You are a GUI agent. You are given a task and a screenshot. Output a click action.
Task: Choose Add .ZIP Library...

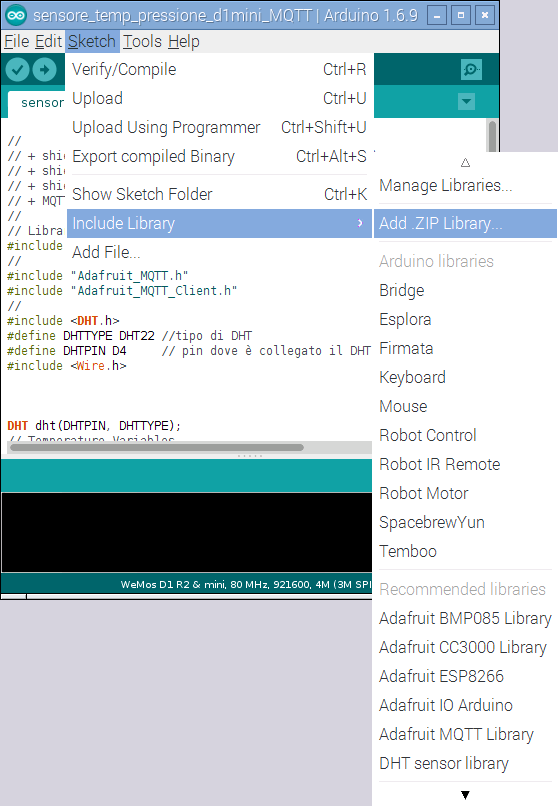(x=465, y=223)
